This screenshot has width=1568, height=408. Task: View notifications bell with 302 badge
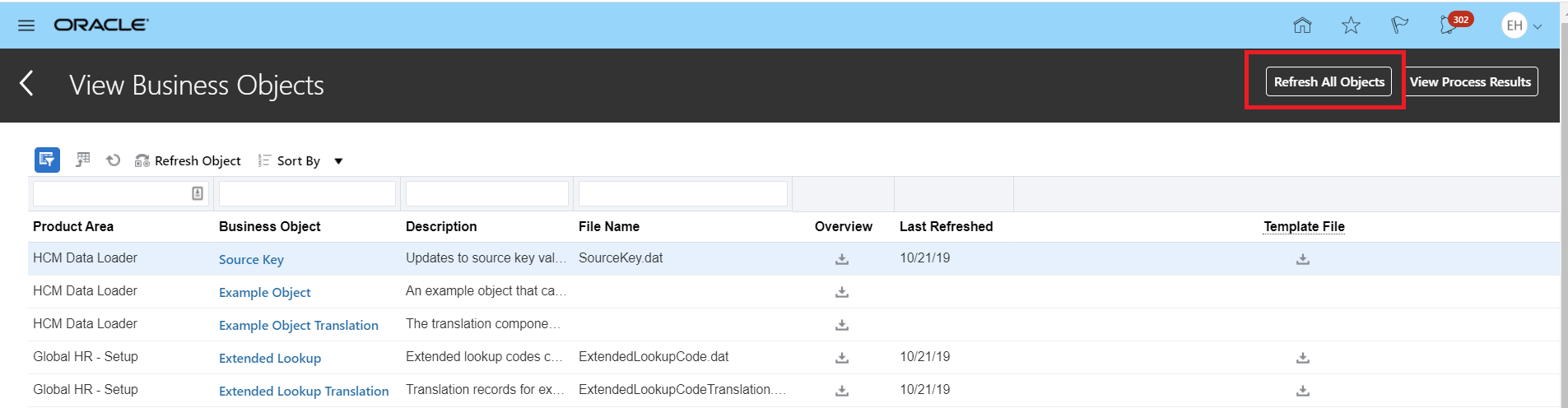pyautogui.click(x=1449, y=25)
